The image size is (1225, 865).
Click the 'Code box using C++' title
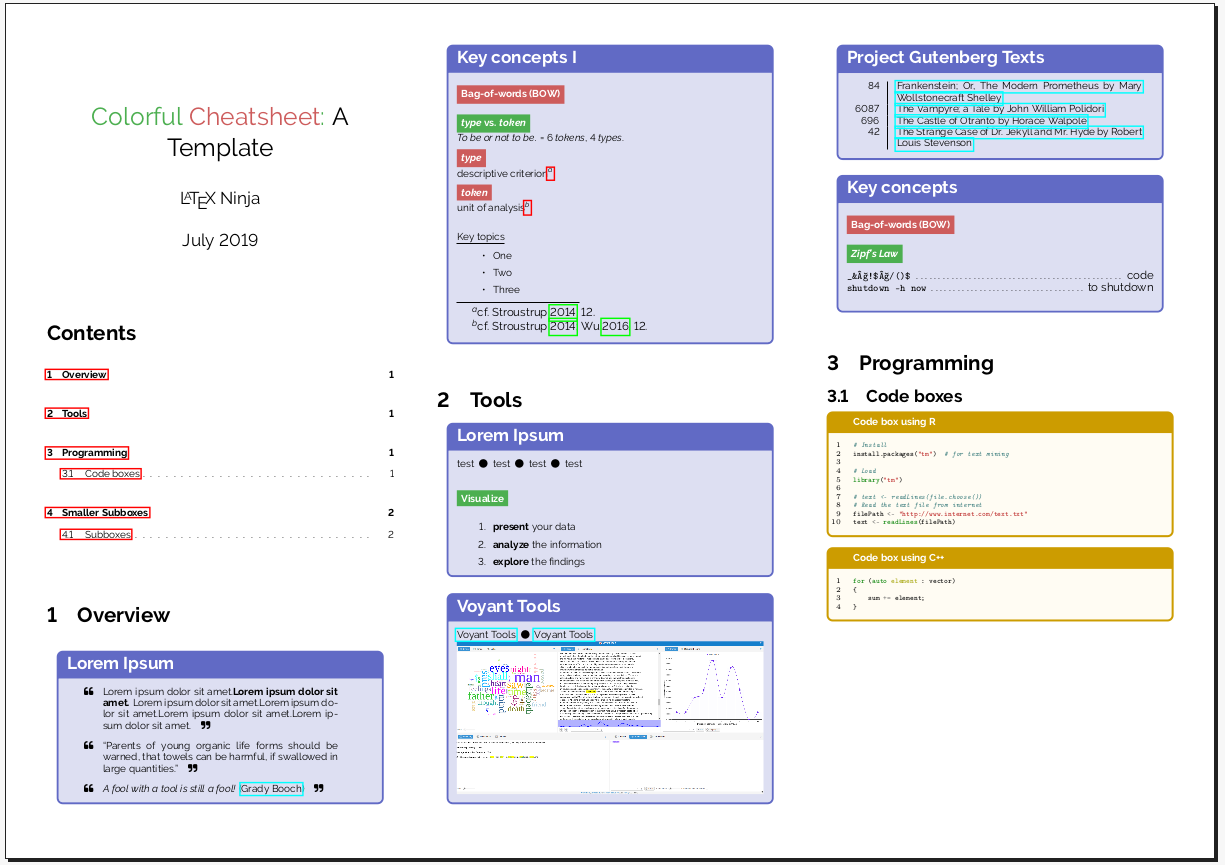pyautogui.click(x=898, y=558)
